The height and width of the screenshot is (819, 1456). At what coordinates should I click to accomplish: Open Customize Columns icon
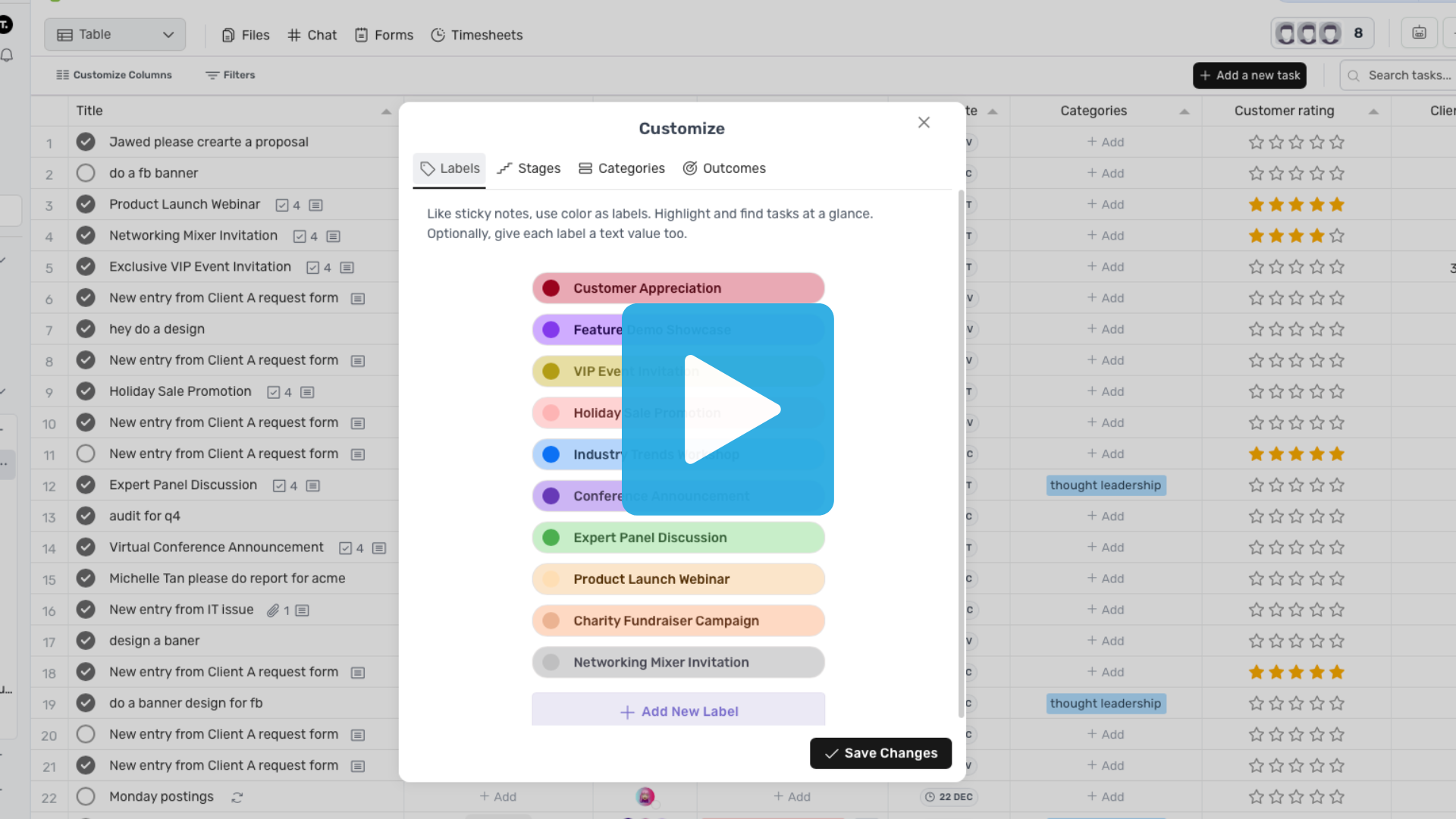pos(63,75)
